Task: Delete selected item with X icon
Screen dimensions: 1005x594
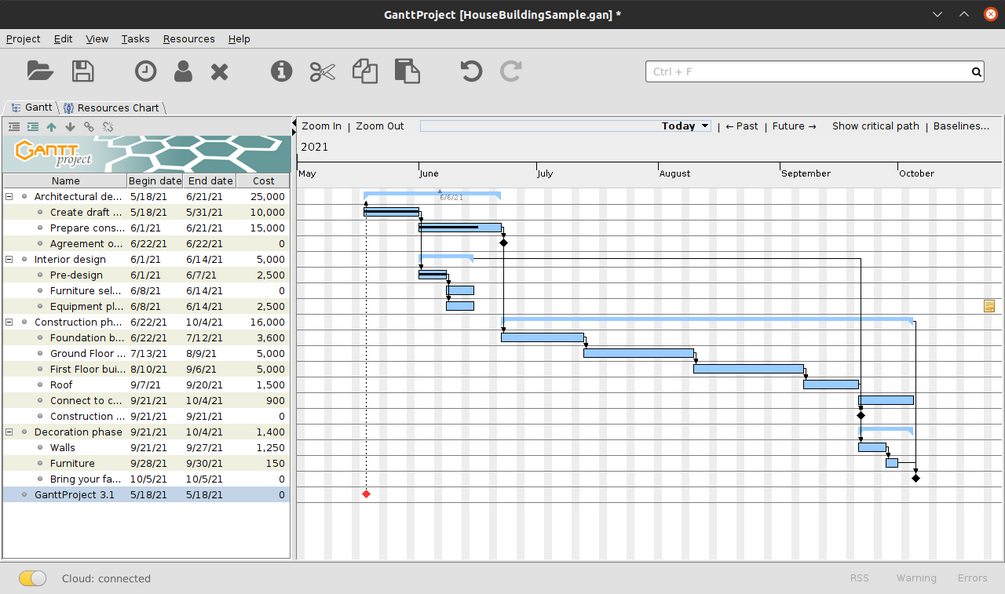Action: 220,72
